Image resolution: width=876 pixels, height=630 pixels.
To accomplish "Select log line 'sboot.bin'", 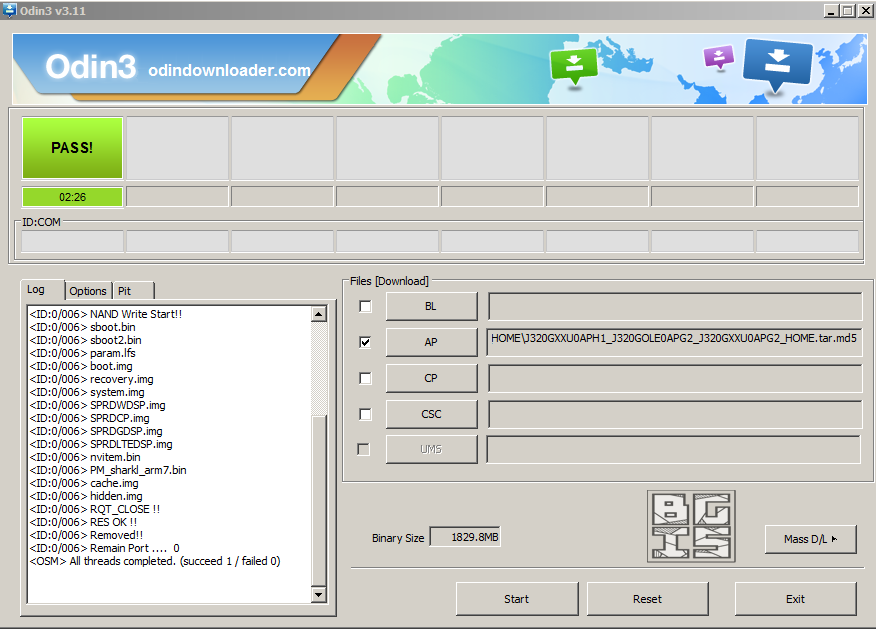I will point(83,327).
